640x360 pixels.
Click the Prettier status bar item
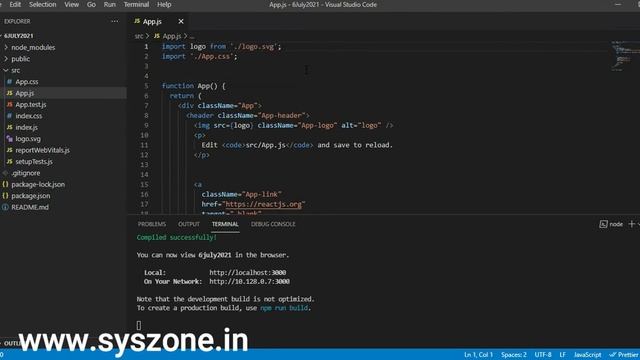coord(624,355)
